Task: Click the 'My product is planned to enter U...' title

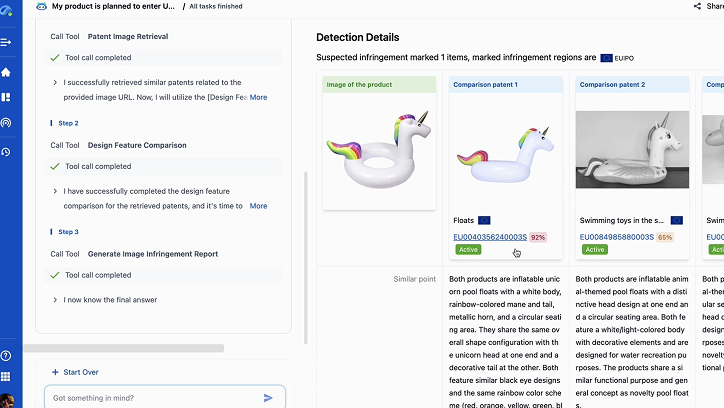Action: tap(113, 6)
